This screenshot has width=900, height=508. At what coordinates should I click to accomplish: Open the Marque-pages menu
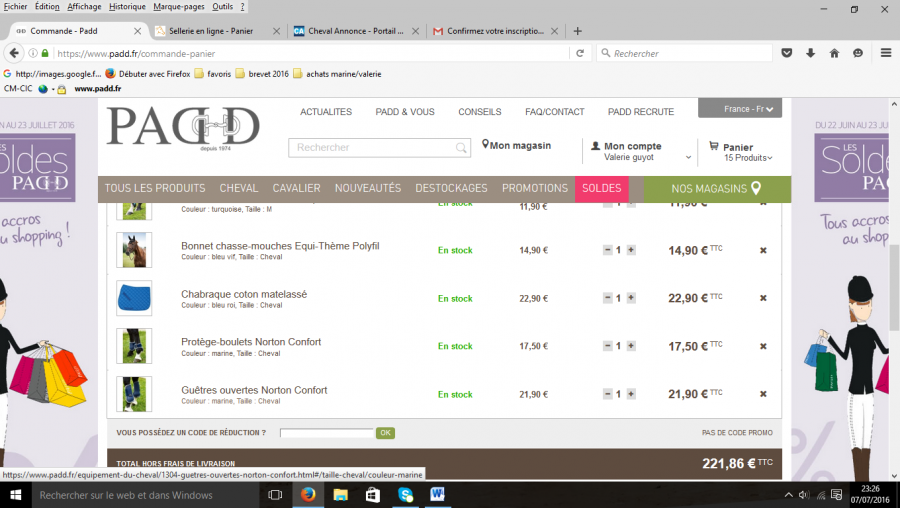point(179,6)
